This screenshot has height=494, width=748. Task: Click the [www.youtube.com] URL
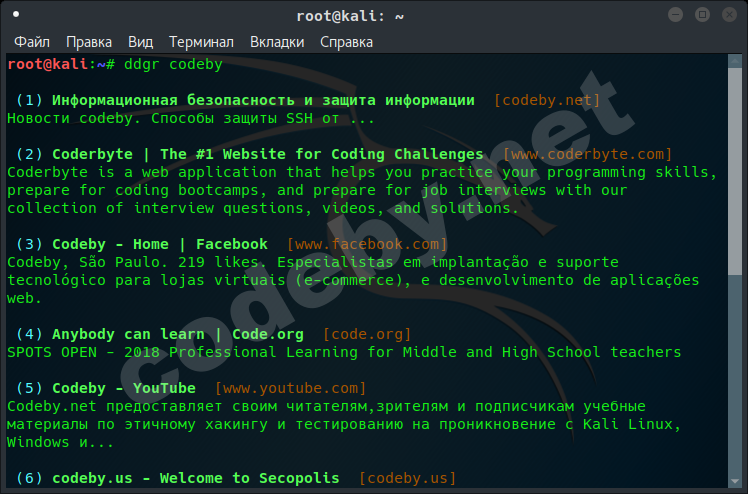point(291,388)
